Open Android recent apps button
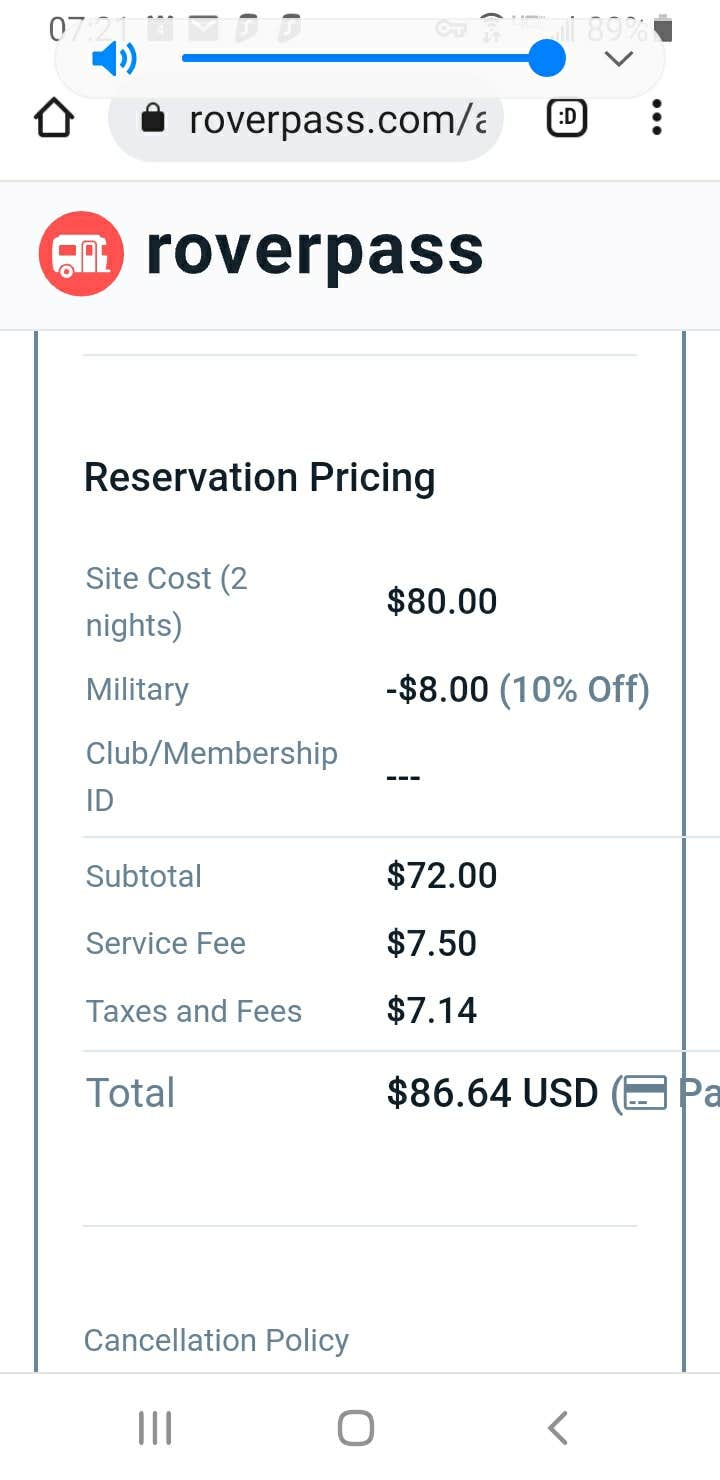This screenshot has height=1480, width=720. tap(155, 1428)
